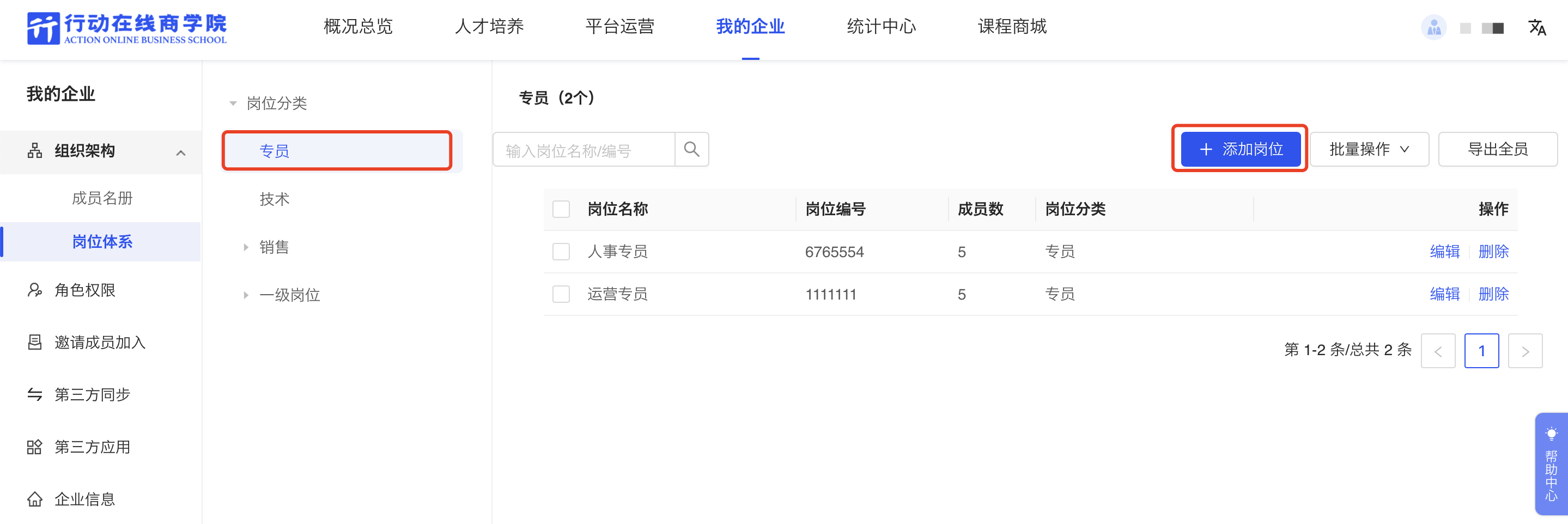The image size is (1568, 524).
Task: Open 成员名册 in sidebar
Action: (102, 198)
